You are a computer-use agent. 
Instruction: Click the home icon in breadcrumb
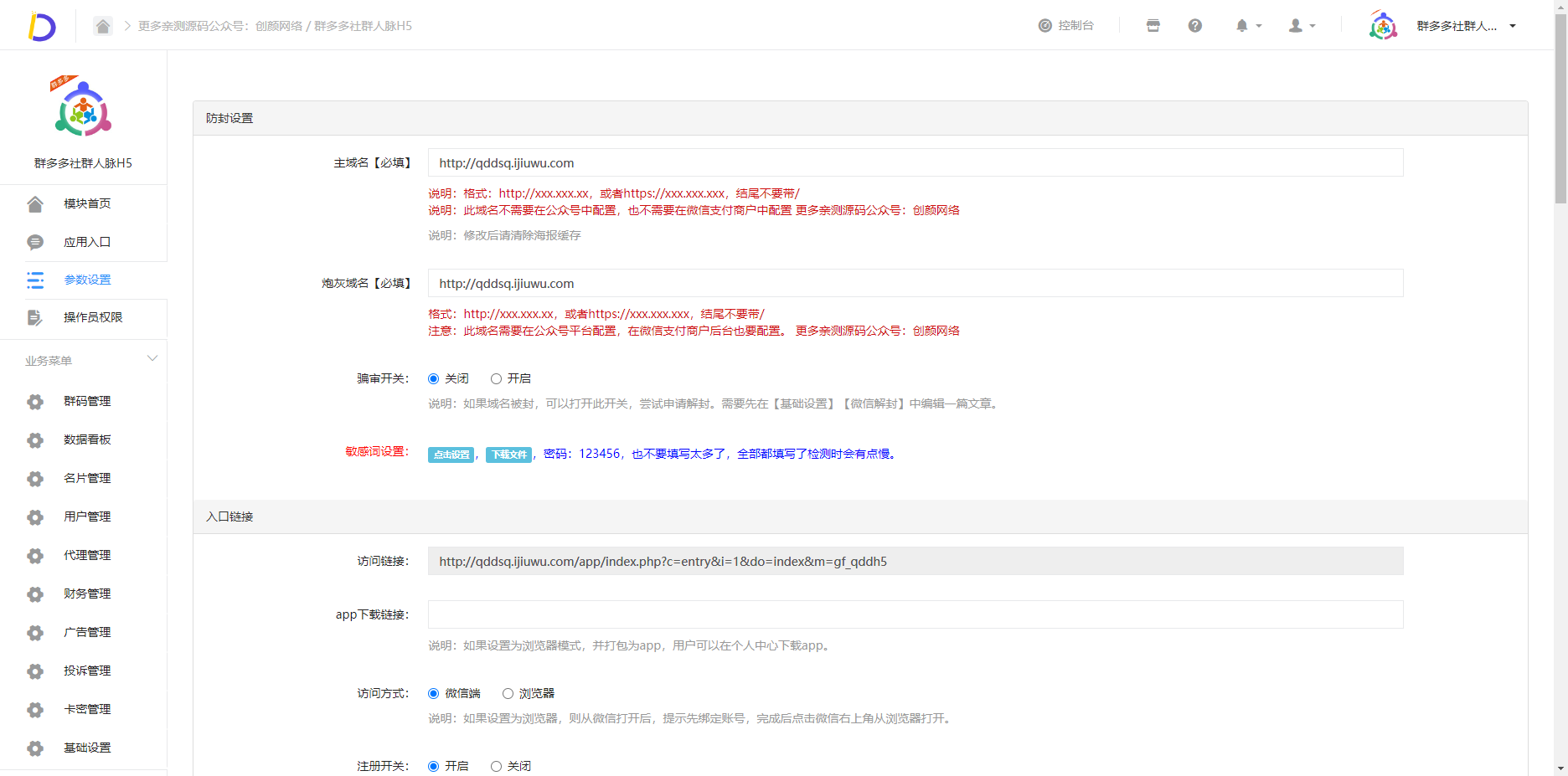click(x=102, y=26)
